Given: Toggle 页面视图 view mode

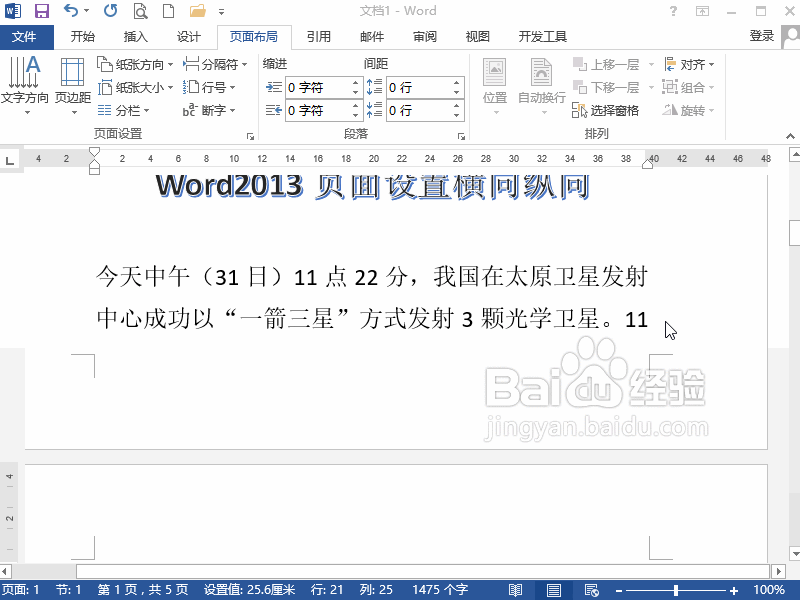Looking at the screenshot, I should [x=553, y=589].
